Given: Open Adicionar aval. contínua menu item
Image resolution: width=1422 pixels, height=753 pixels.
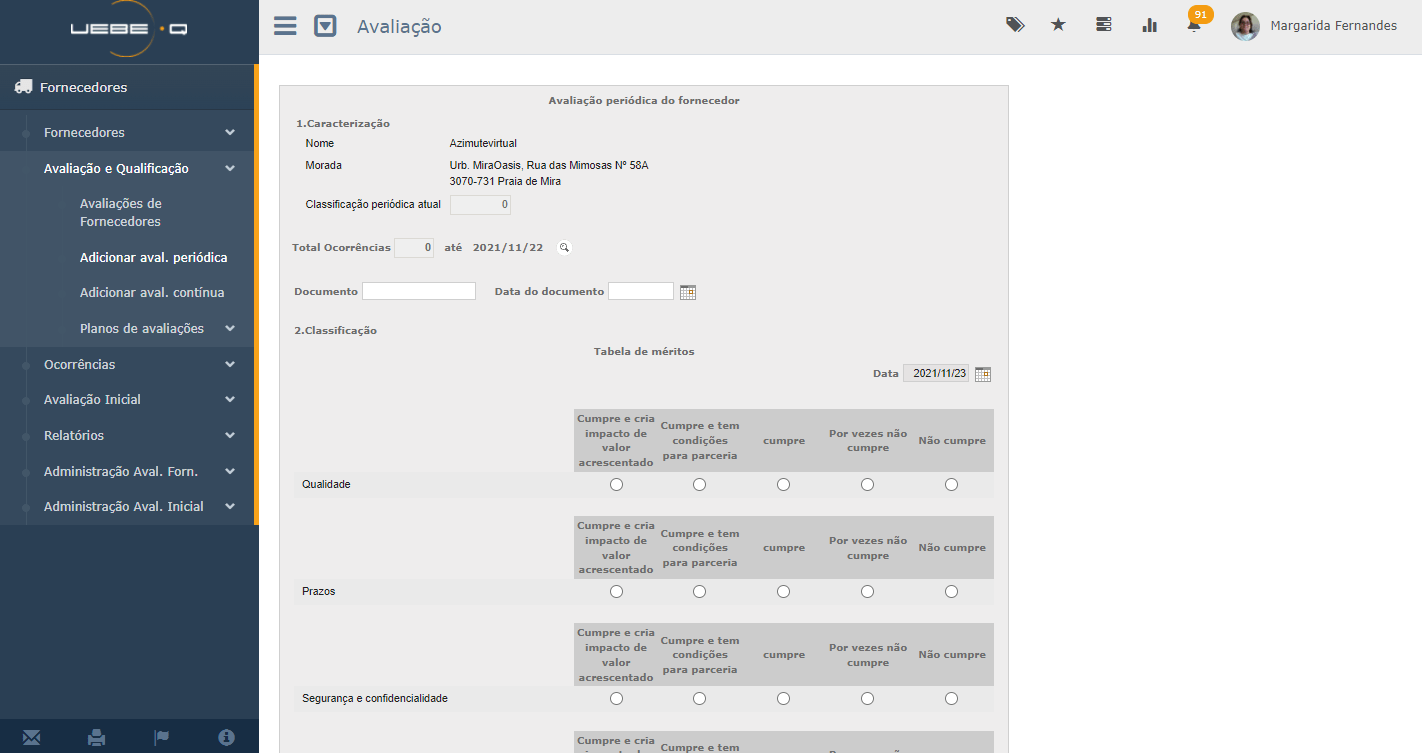Looking at the screenshot, I should [152, 293].
